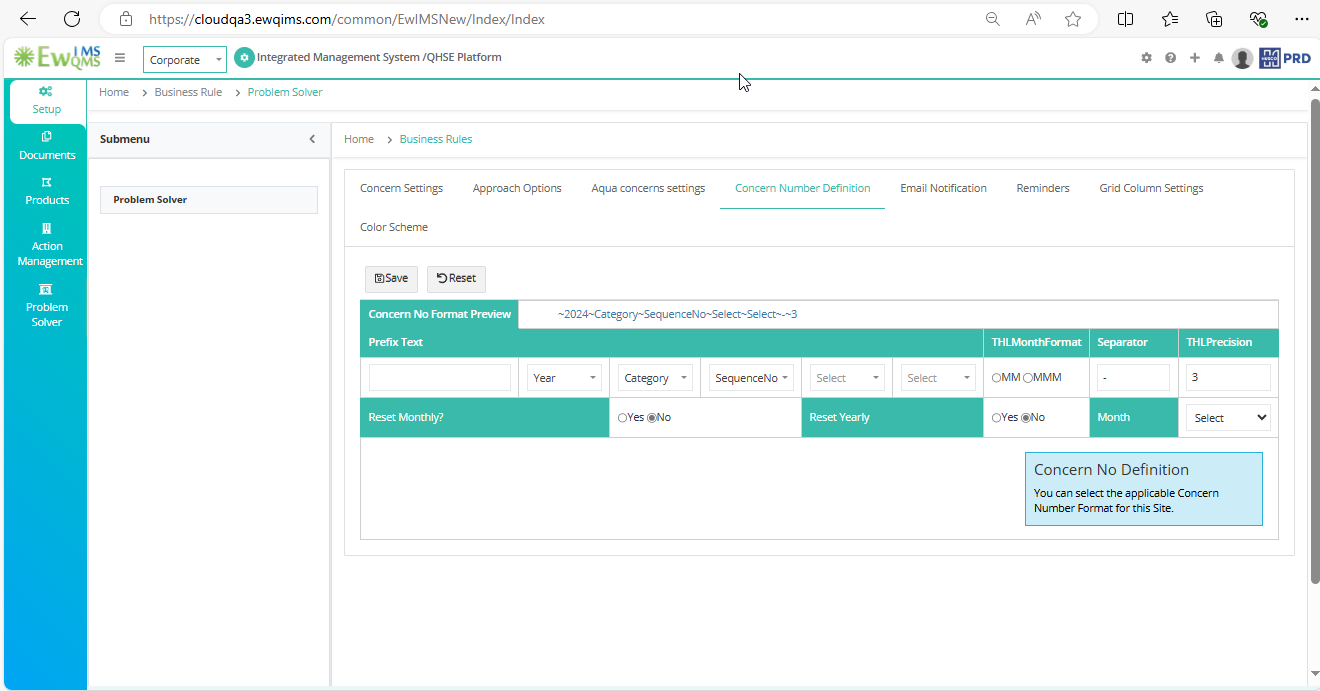Switch to Grid Column Settings tab
The image size is (1320, 691).
[x=1151, y=188]
